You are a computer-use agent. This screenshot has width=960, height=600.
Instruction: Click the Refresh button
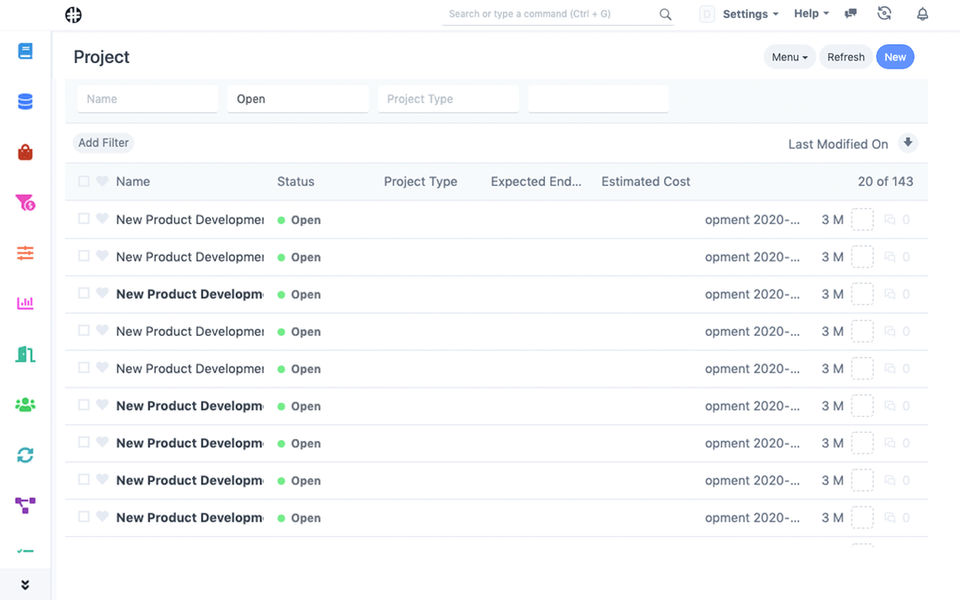coord(846,57)
